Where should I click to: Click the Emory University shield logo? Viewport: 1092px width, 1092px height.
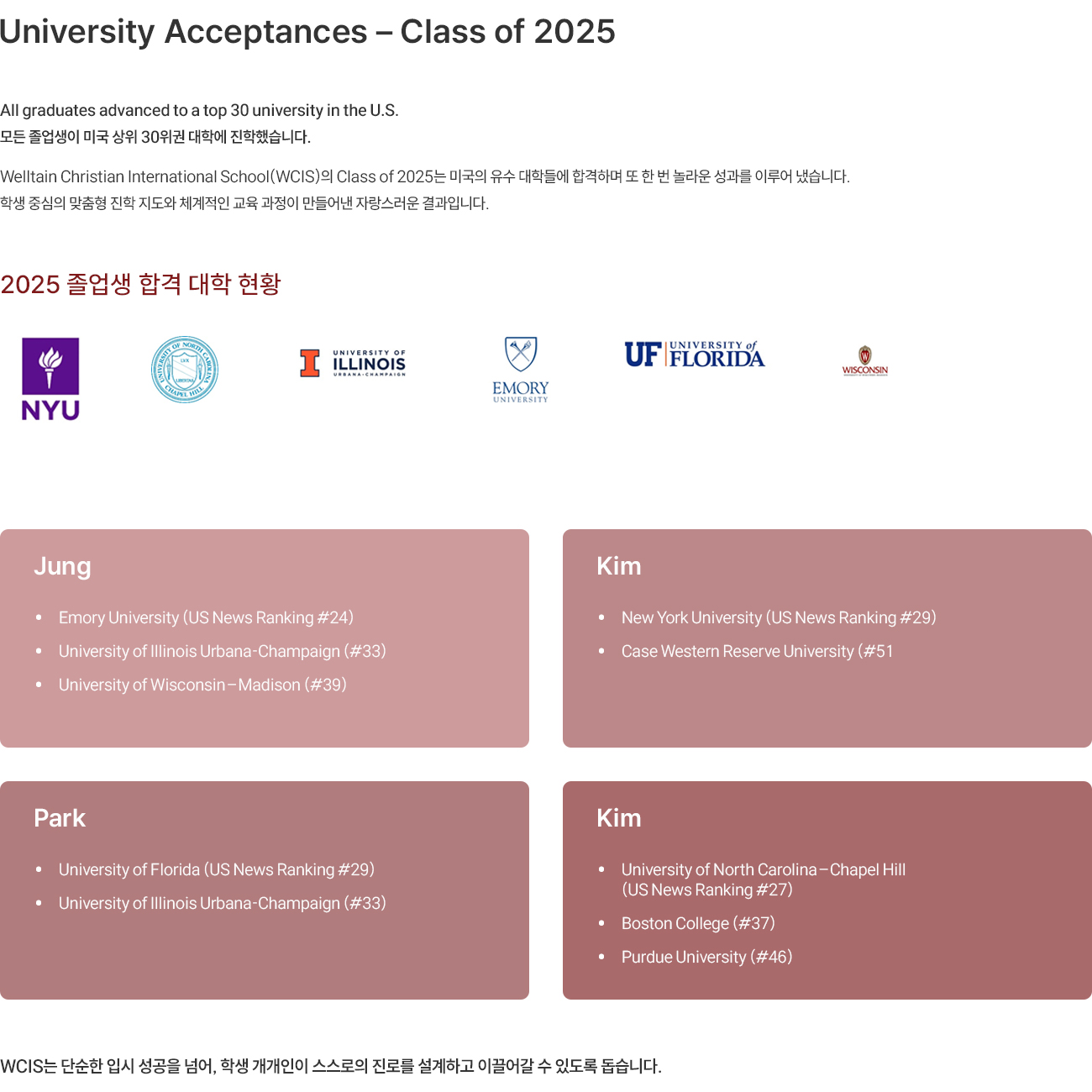point(521,370)
